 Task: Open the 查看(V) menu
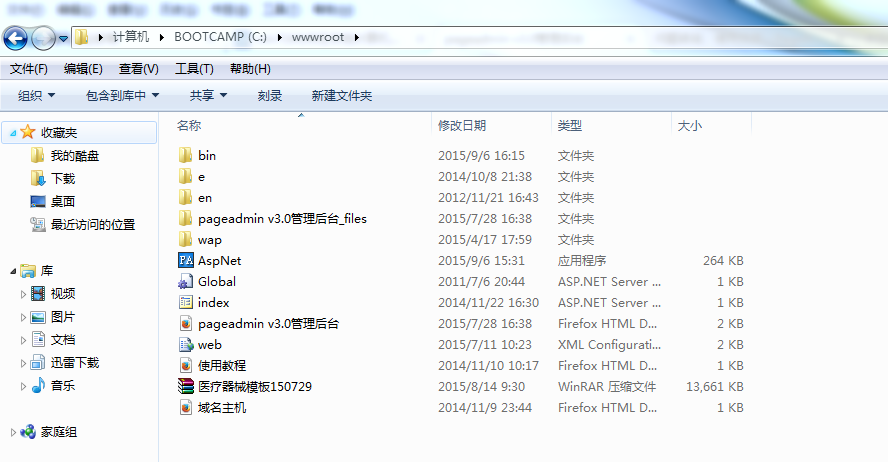139,69
